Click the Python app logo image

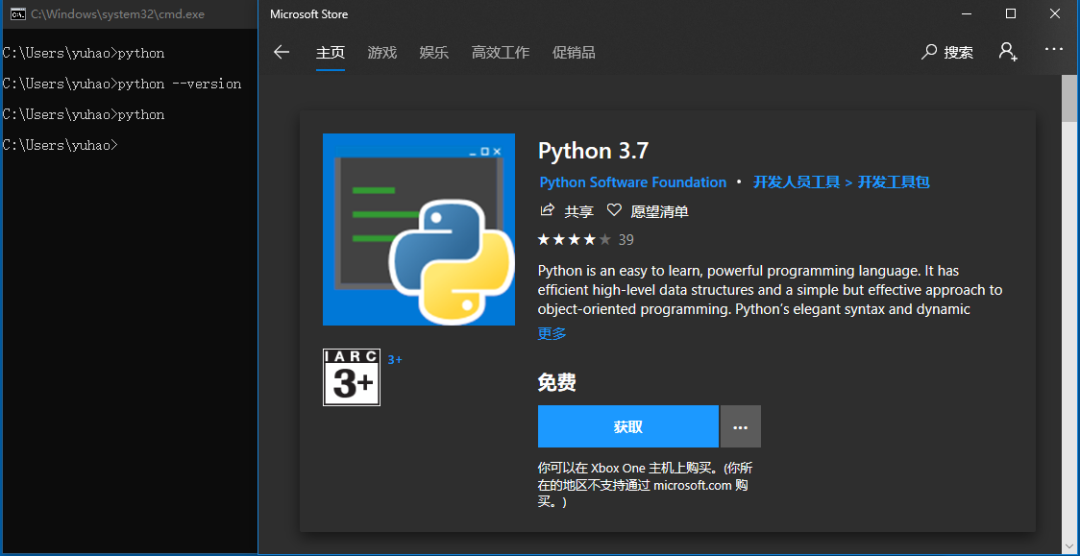pos(419,229)
